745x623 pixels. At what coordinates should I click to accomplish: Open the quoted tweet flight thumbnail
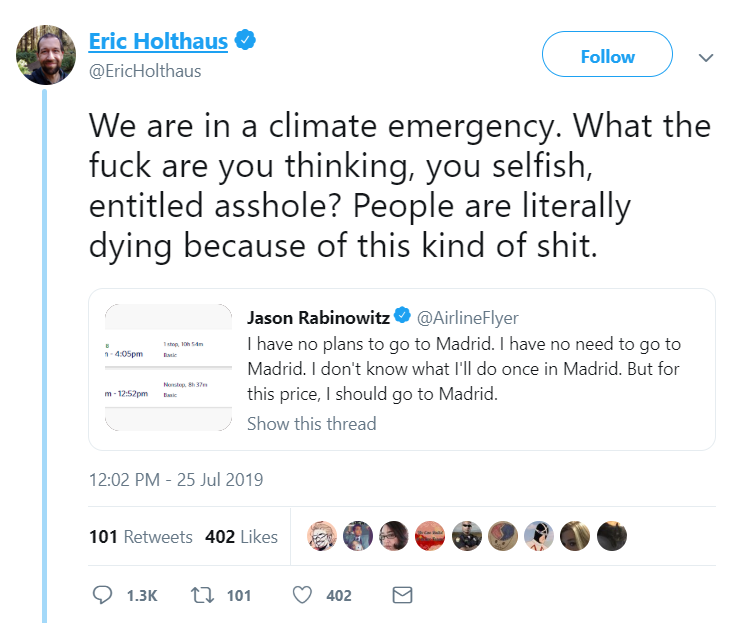coord(168,367)
